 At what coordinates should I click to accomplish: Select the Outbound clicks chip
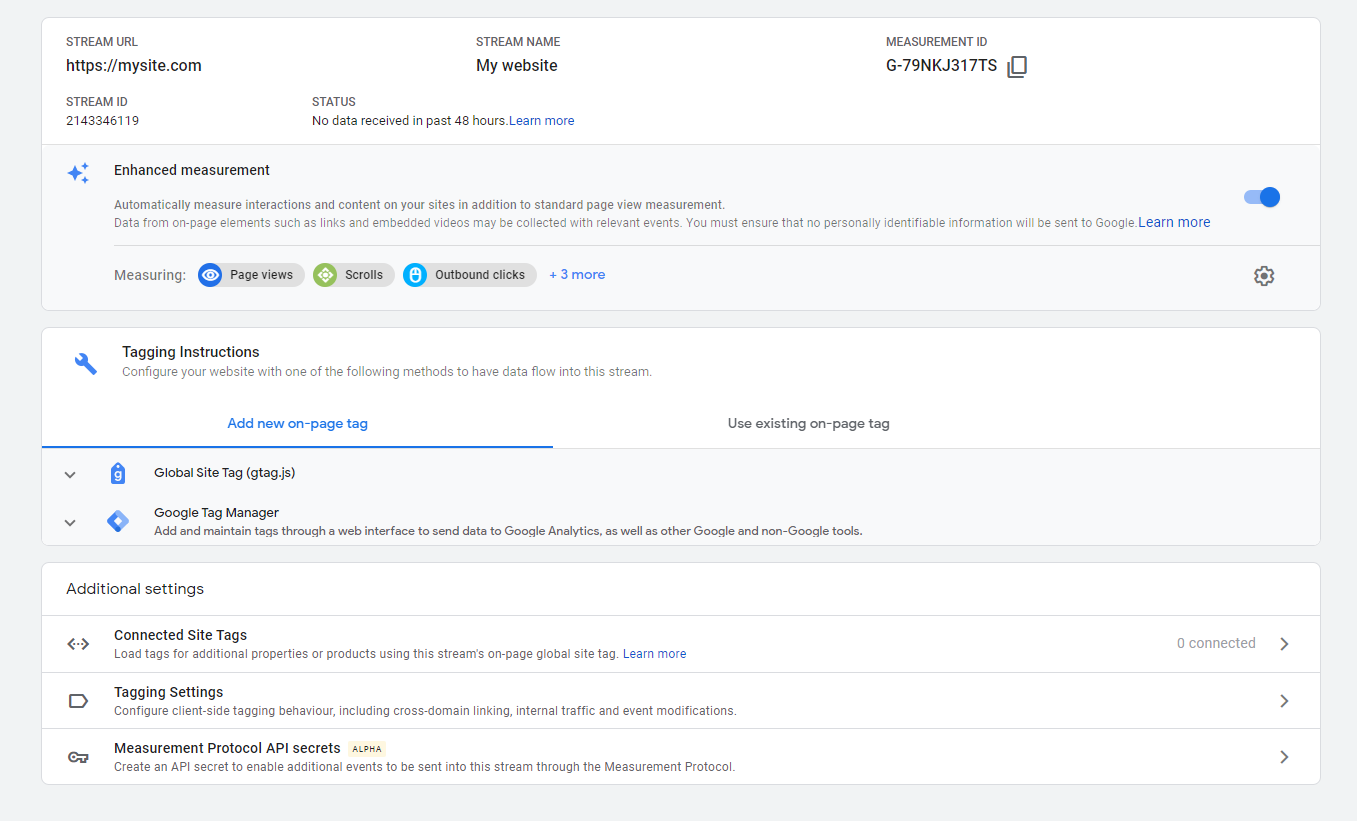[x=470, y=275]
